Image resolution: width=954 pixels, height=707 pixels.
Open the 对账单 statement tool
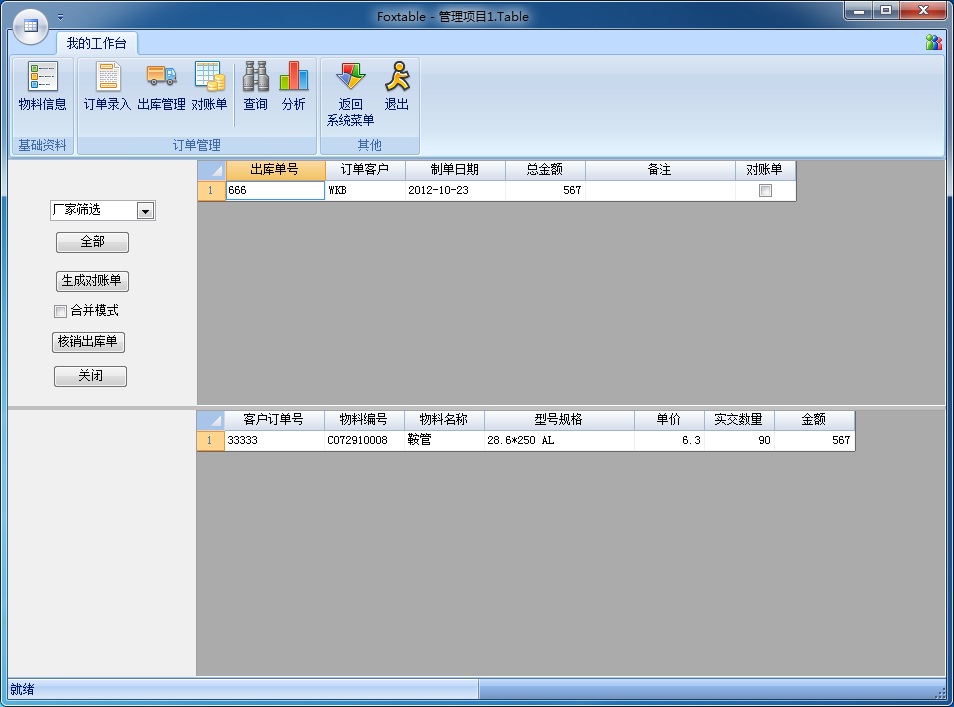(209, 86)
